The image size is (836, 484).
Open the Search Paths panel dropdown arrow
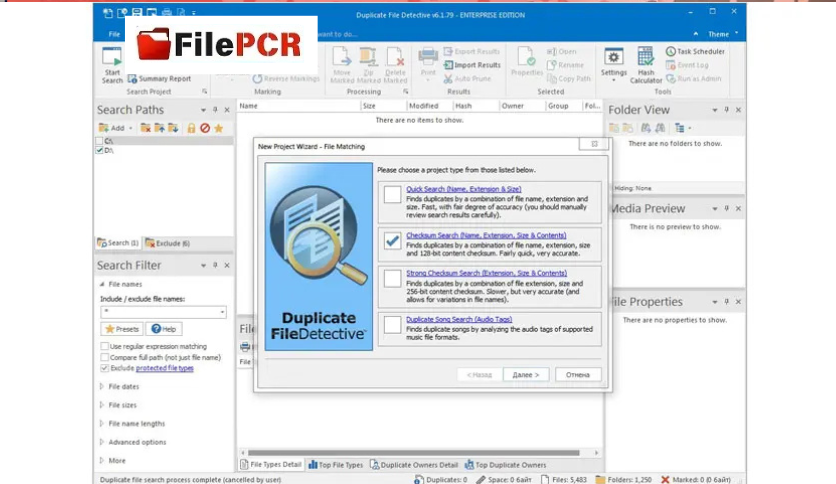(x=203, y=110)
